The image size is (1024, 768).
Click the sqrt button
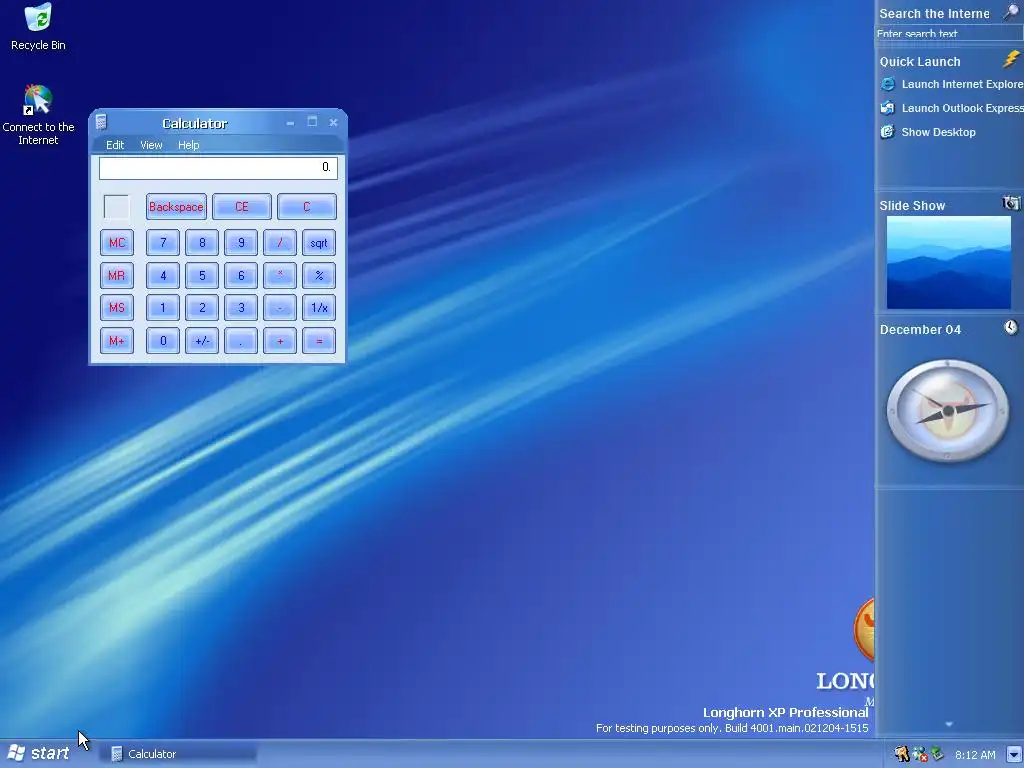click(319, 242)
